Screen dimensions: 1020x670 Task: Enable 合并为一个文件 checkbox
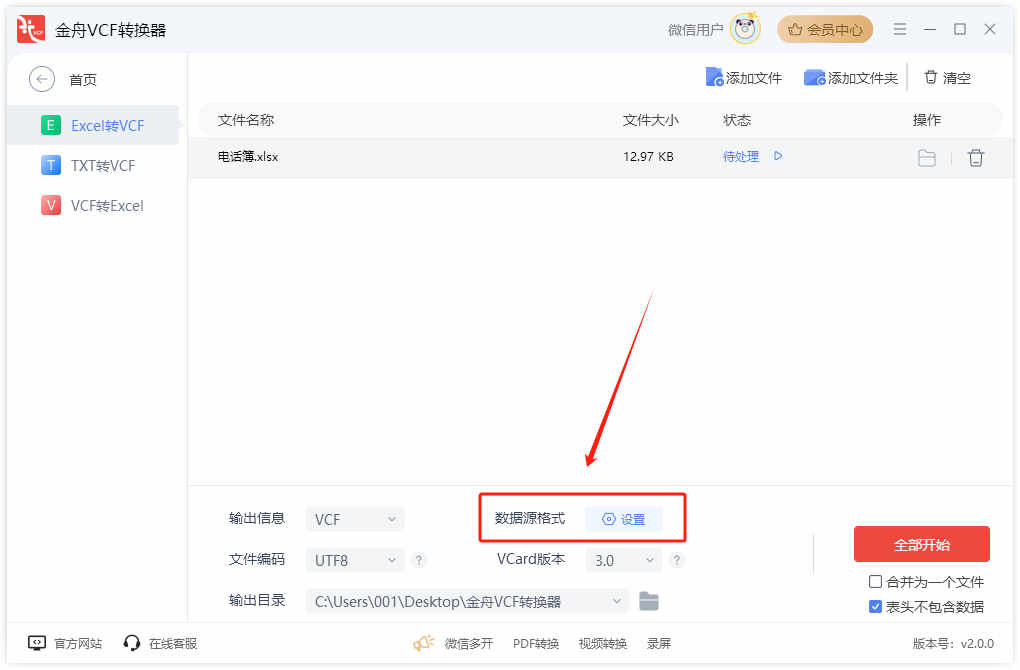876,582
